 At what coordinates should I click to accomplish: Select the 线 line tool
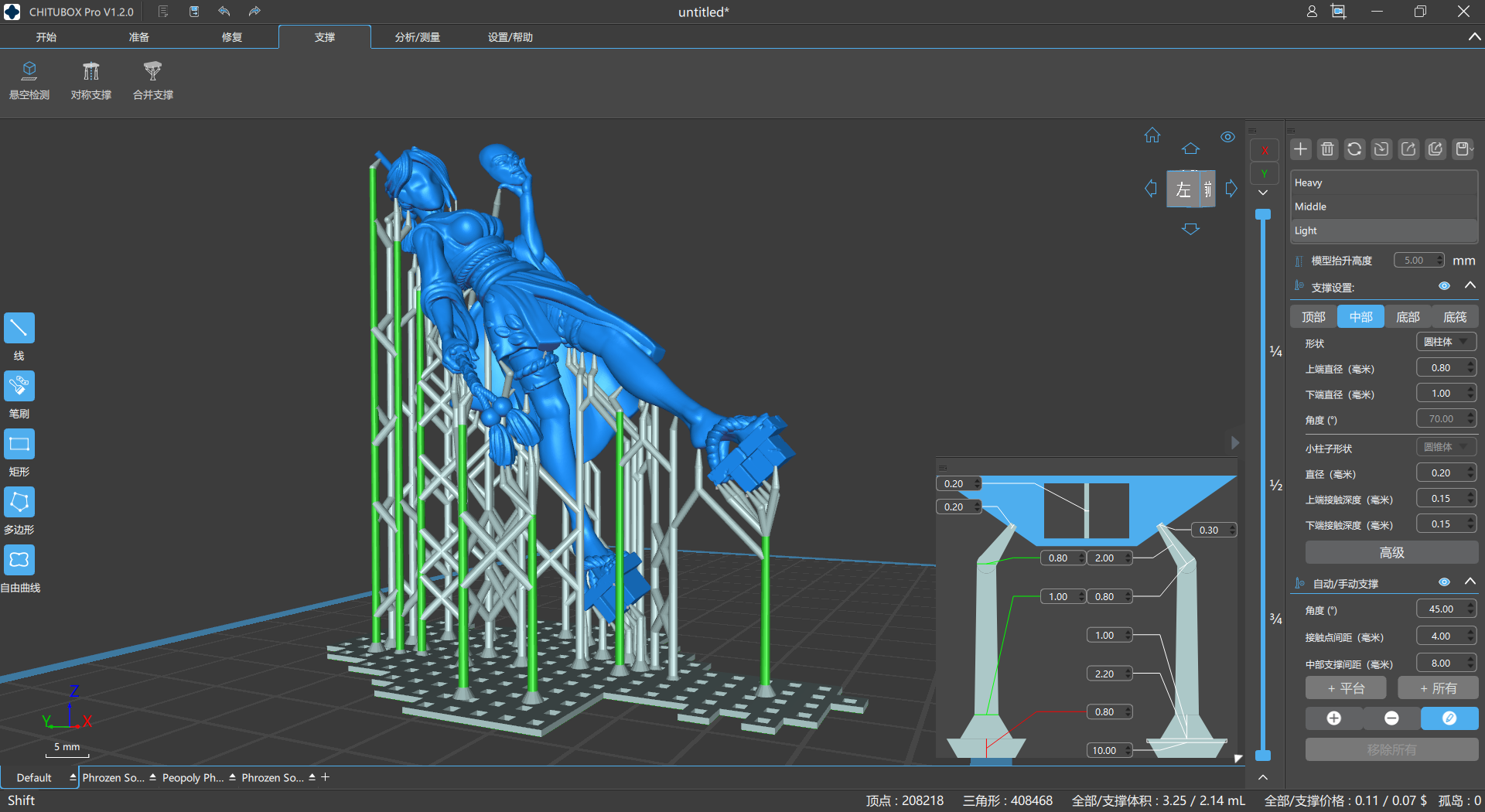click(x=19, y=328)
